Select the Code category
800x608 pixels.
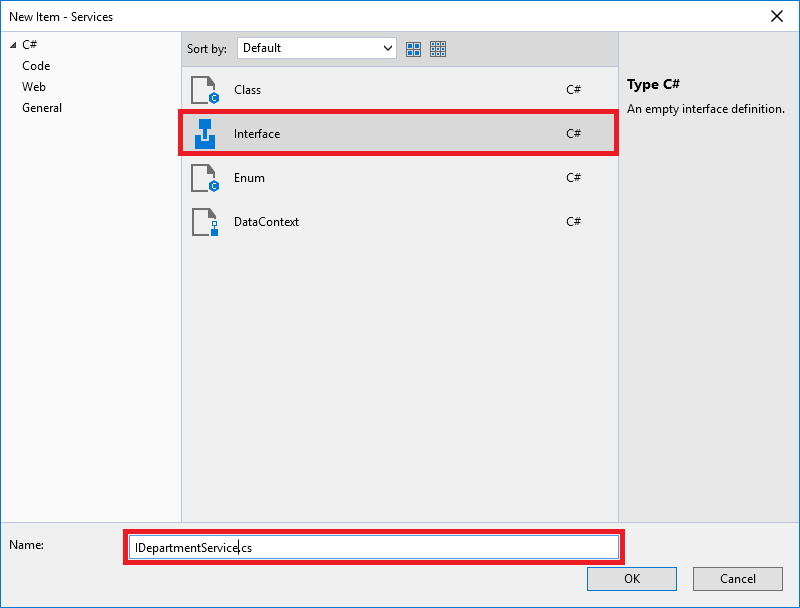[x=36, y=66]
